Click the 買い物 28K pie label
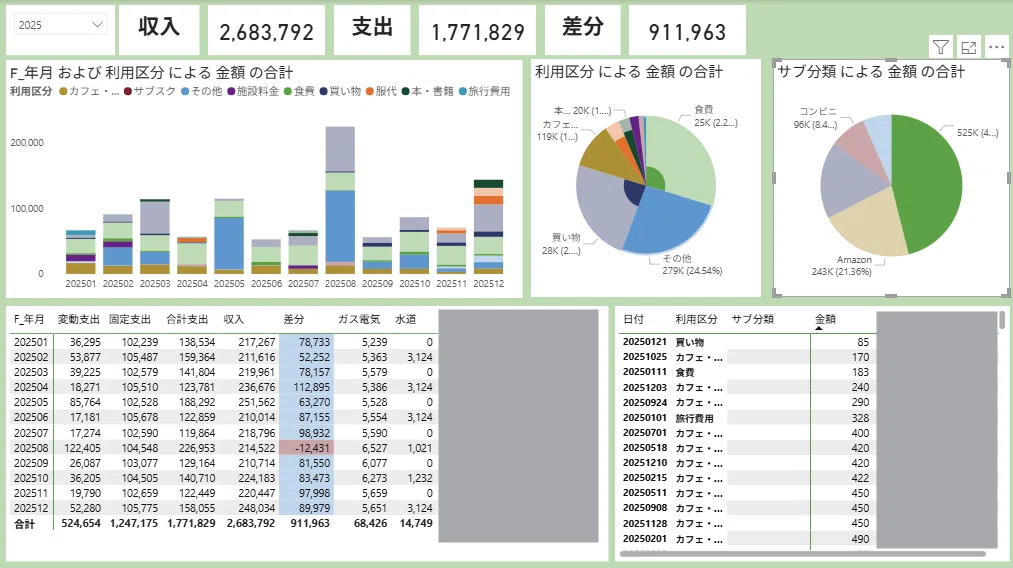The height and width of the screenshot is (568, 1013). [561, 244]
